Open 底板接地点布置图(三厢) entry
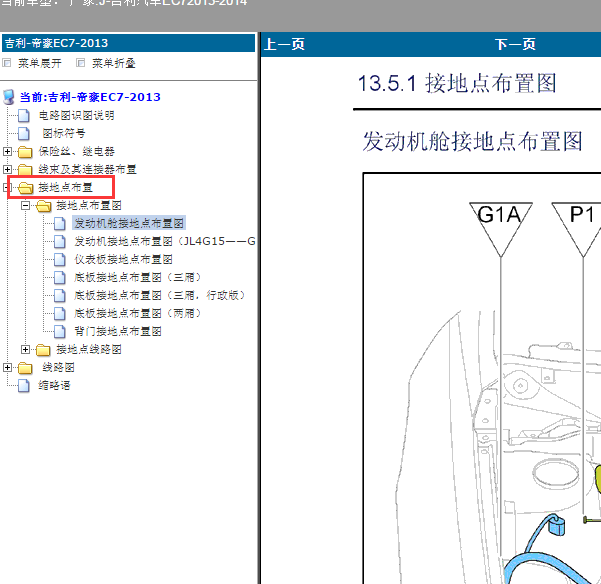601x584 pixels. [137, 277]
